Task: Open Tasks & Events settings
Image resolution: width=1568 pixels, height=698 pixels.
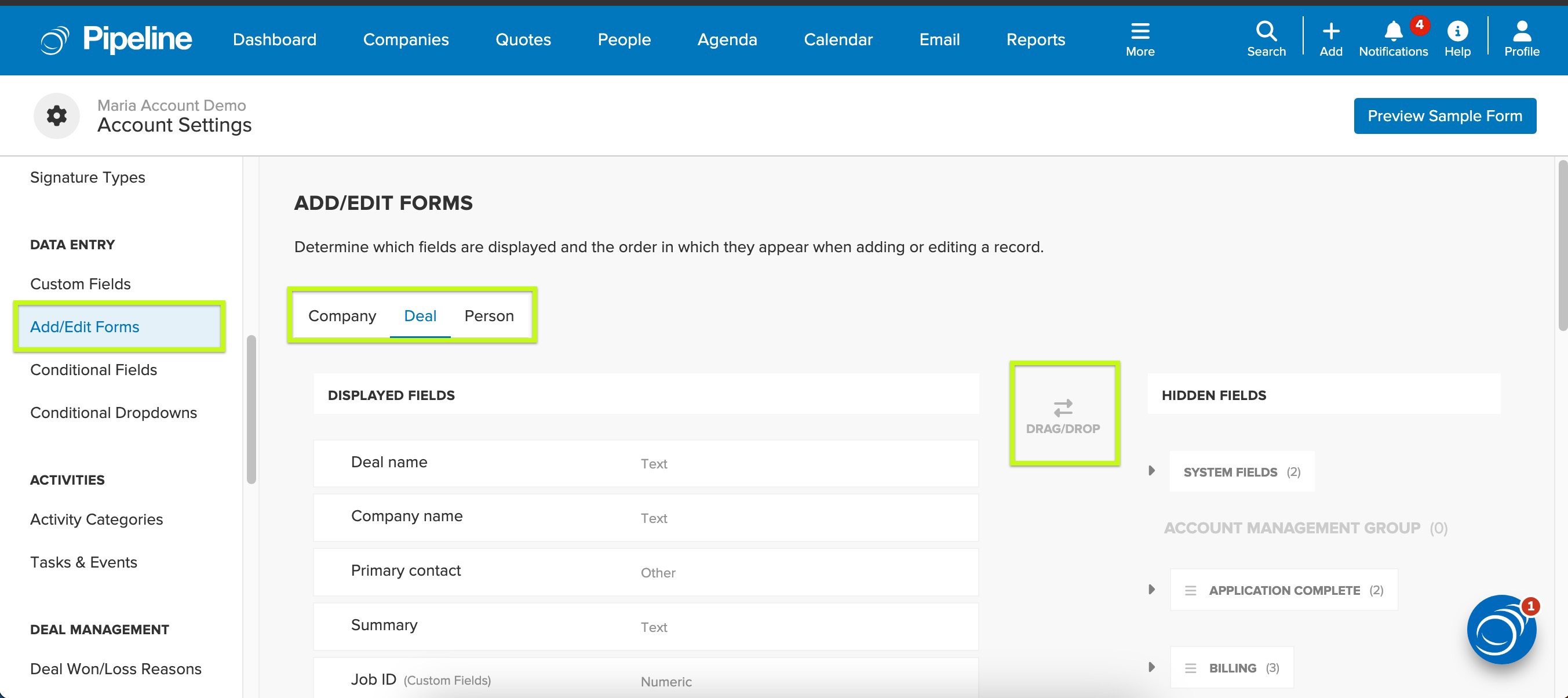Action: click(83, 562)
